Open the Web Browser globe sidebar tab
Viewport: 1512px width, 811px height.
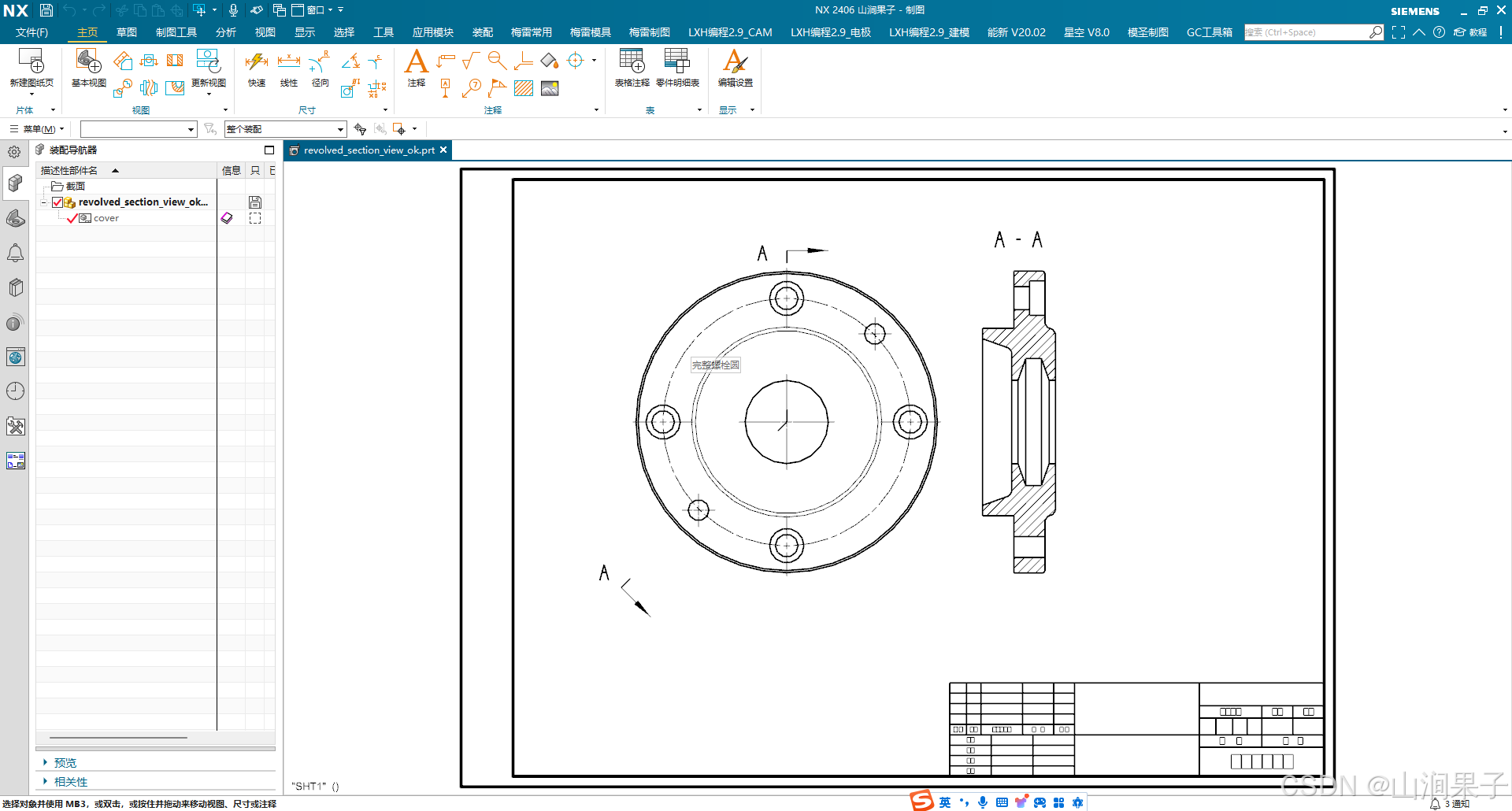15,357
